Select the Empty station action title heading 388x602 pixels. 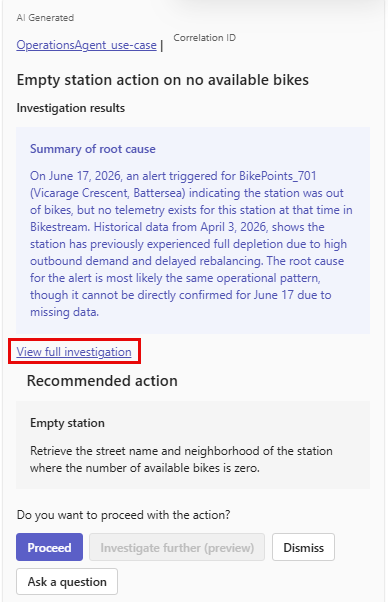click(163, 80)
